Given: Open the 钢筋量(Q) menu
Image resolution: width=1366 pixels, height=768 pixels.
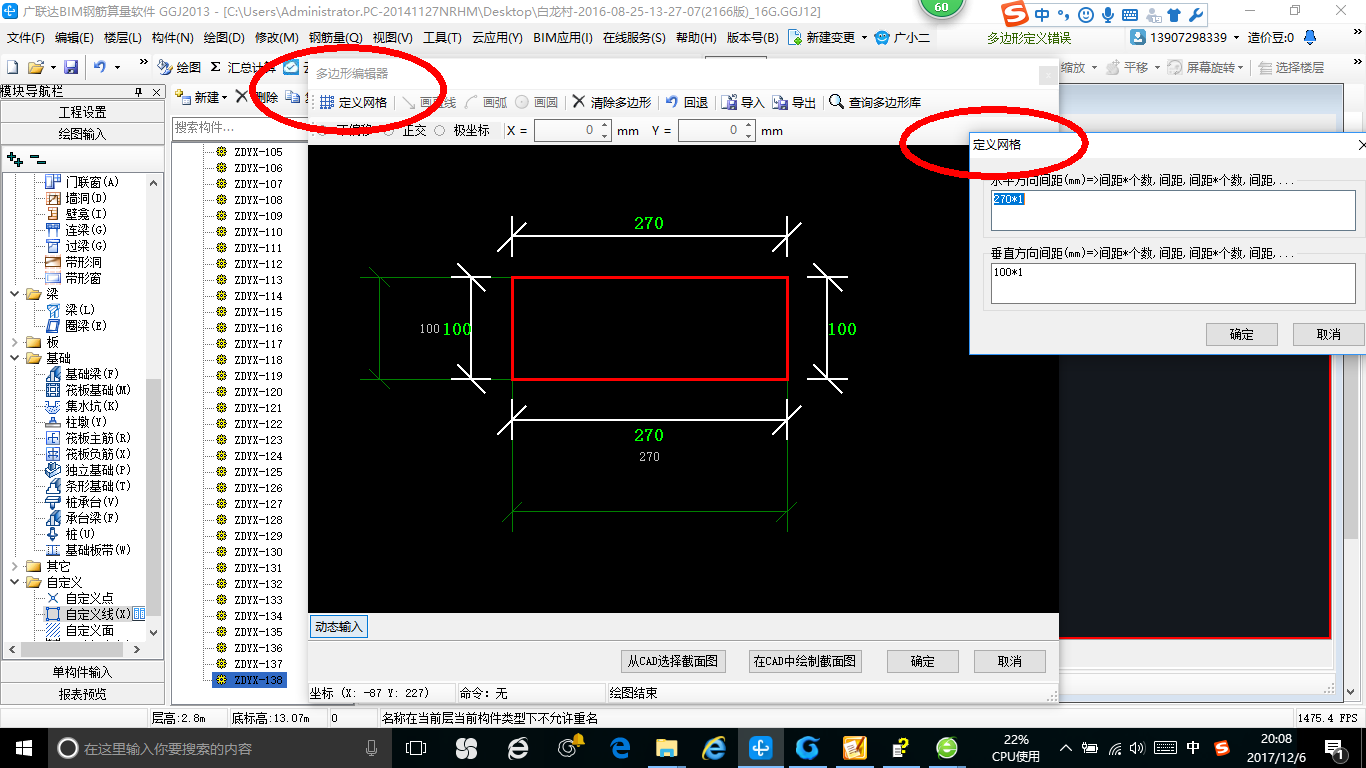Looking at the screenshot, I should (x=336, y=38).
